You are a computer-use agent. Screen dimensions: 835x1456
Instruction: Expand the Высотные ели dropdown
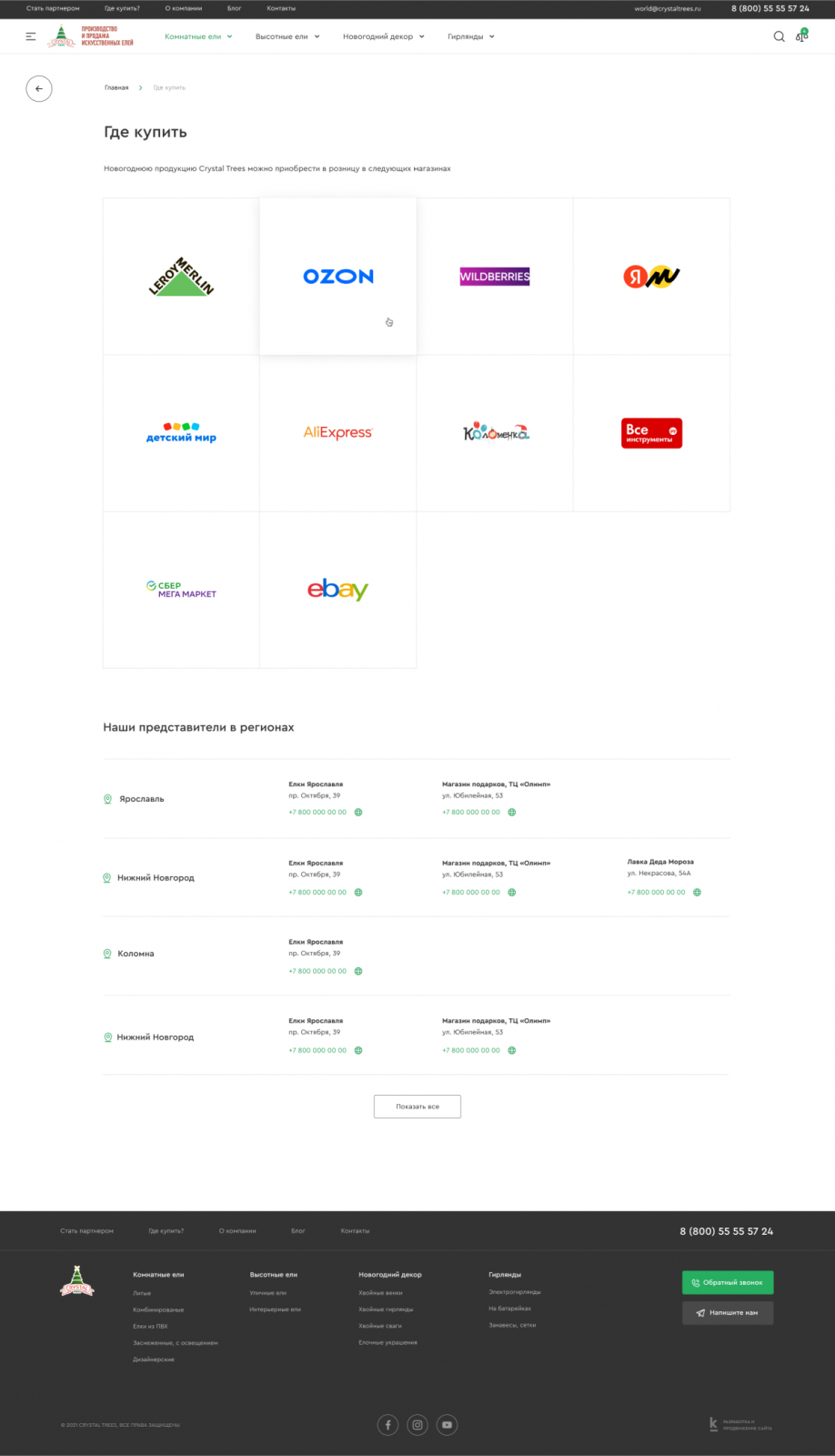tap(287, 36)
